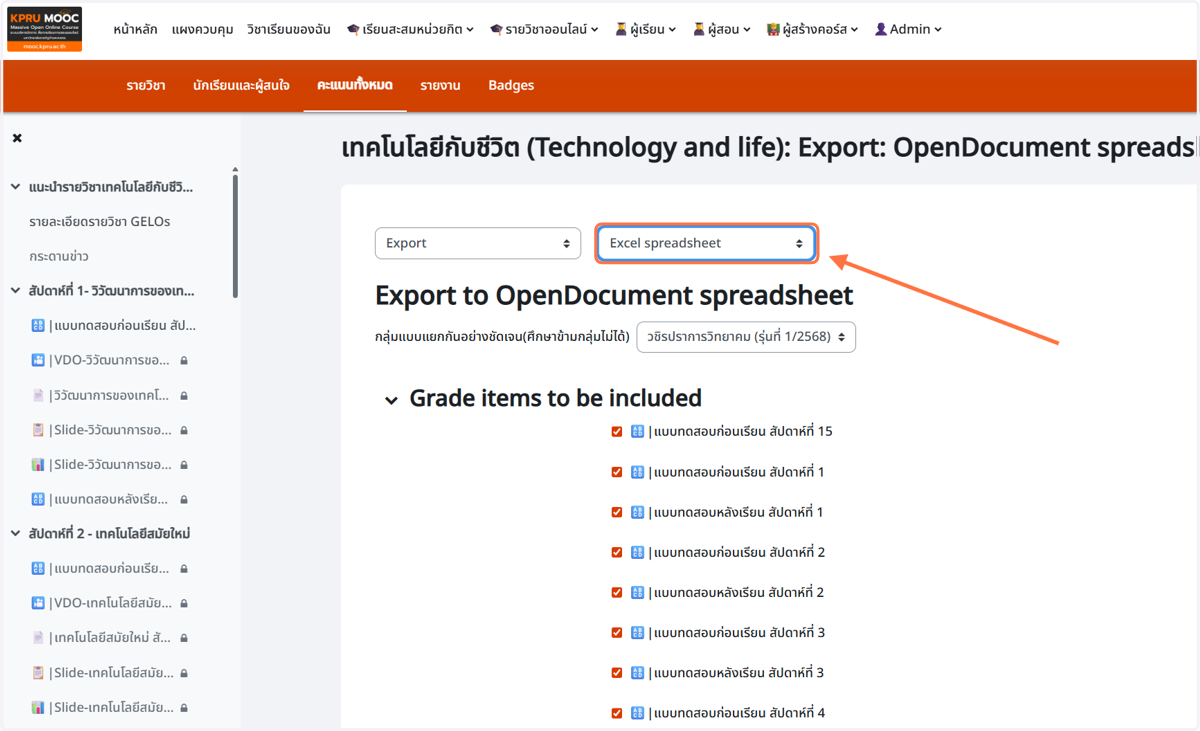This screenshot has height=731, width=1200.
Task: Click the video icon of VDO-เทคโนโลยีสมัยใหม่
Action: pyautogui.click(x=38, y=603)
